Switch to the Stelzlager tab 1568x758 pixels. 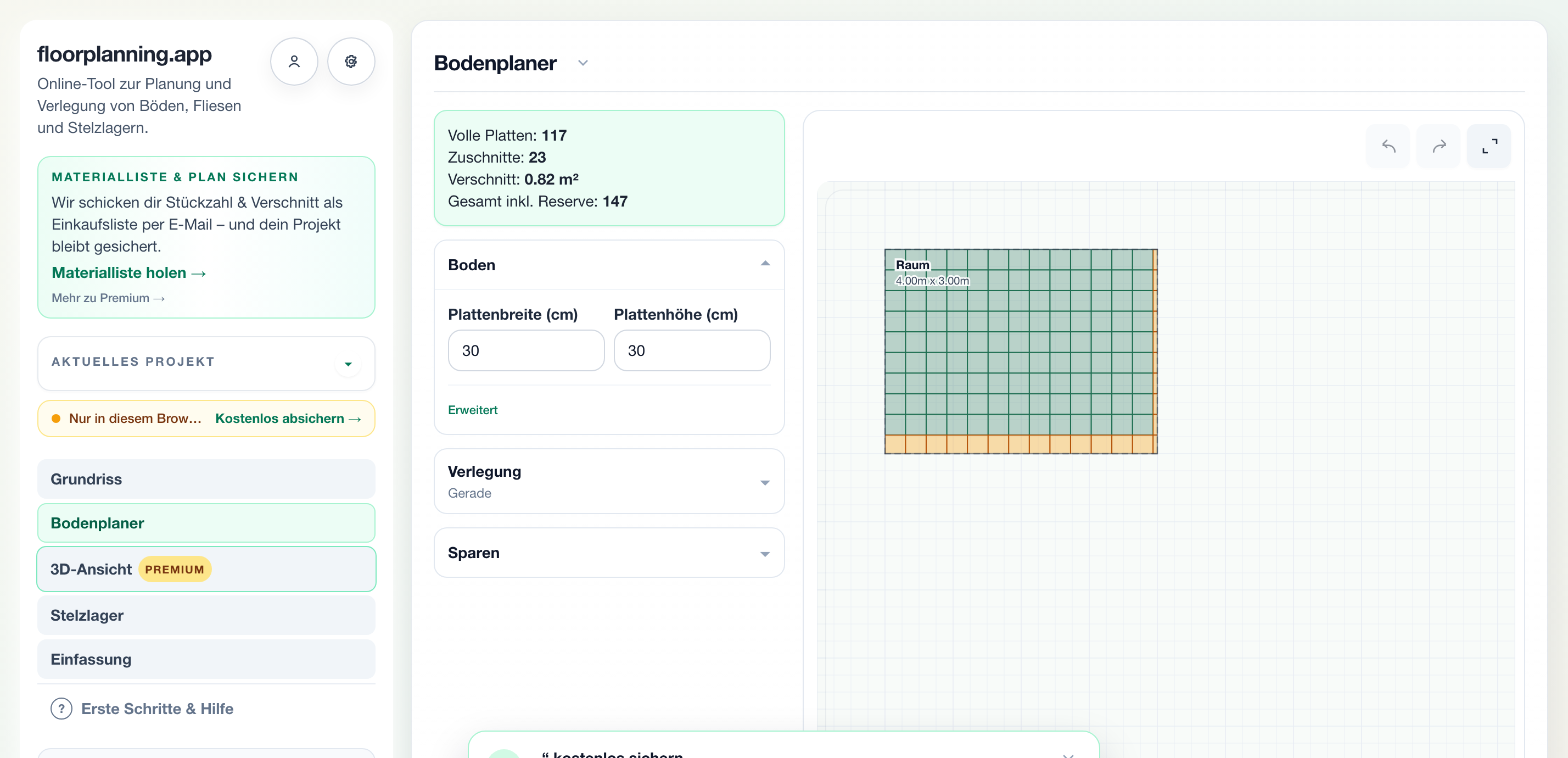tap(206, 616)
